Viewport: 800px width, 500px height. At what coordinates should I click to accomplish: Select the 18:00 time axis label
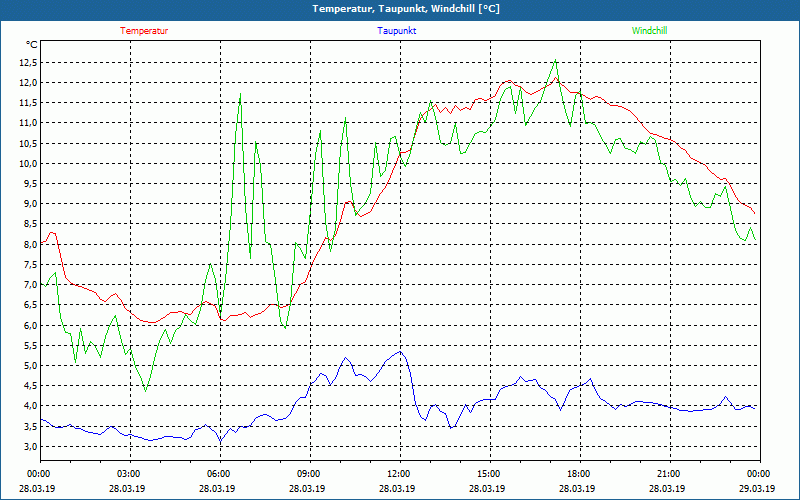click(x=578, y=474)
